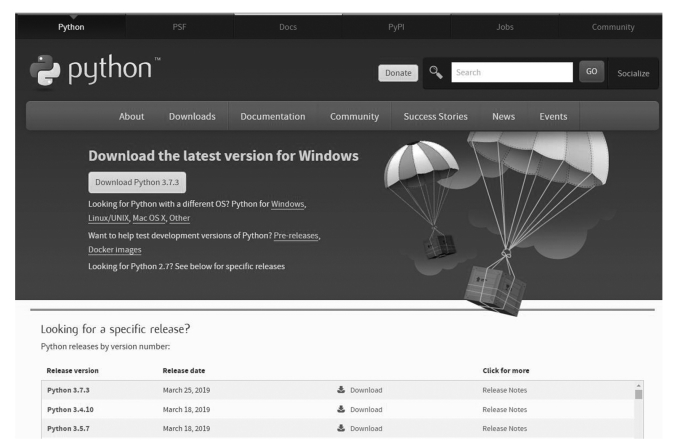
Task: Click download icon for Python 3.7.3
Action: [341, 390]
